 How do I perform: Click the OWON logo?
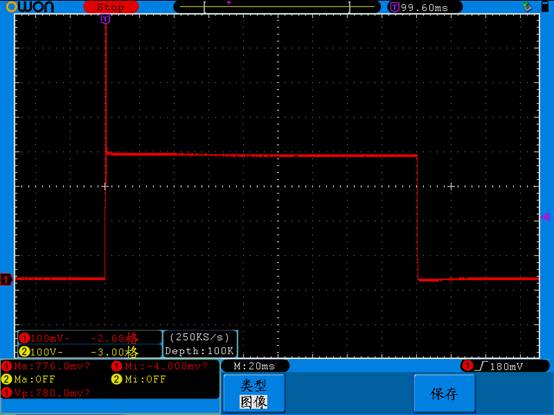pos(30,6)
